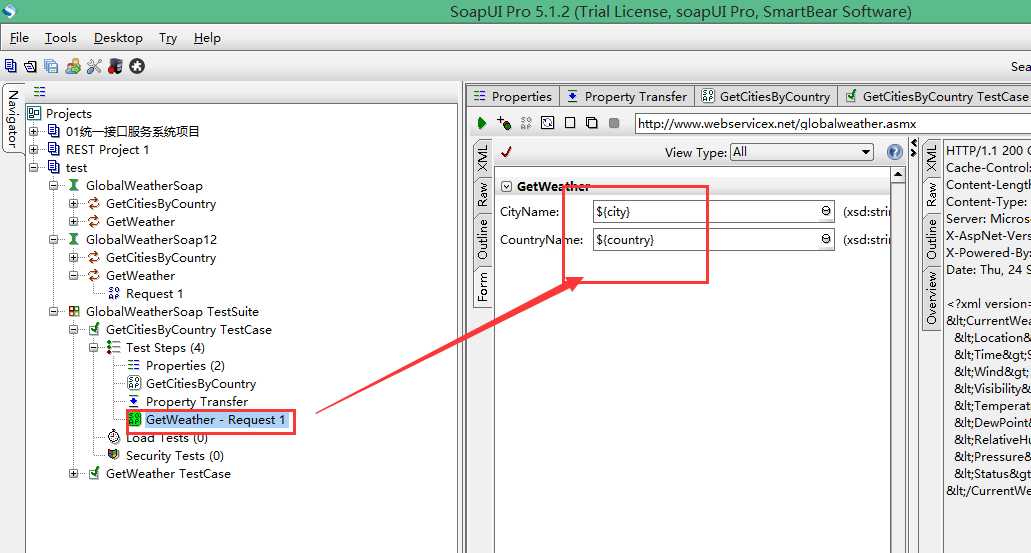
Task: Click the recreate request arrows icon
Action: [x=548, y=123]
